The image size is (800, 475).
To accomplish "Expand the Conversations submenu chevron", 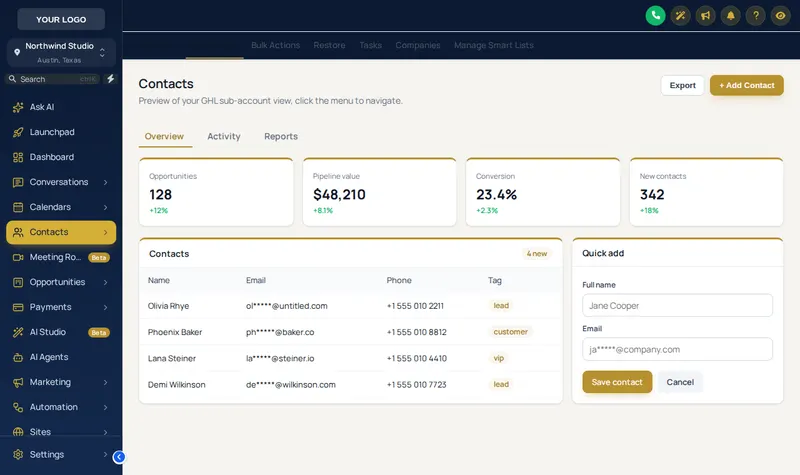I will (106, 182).
